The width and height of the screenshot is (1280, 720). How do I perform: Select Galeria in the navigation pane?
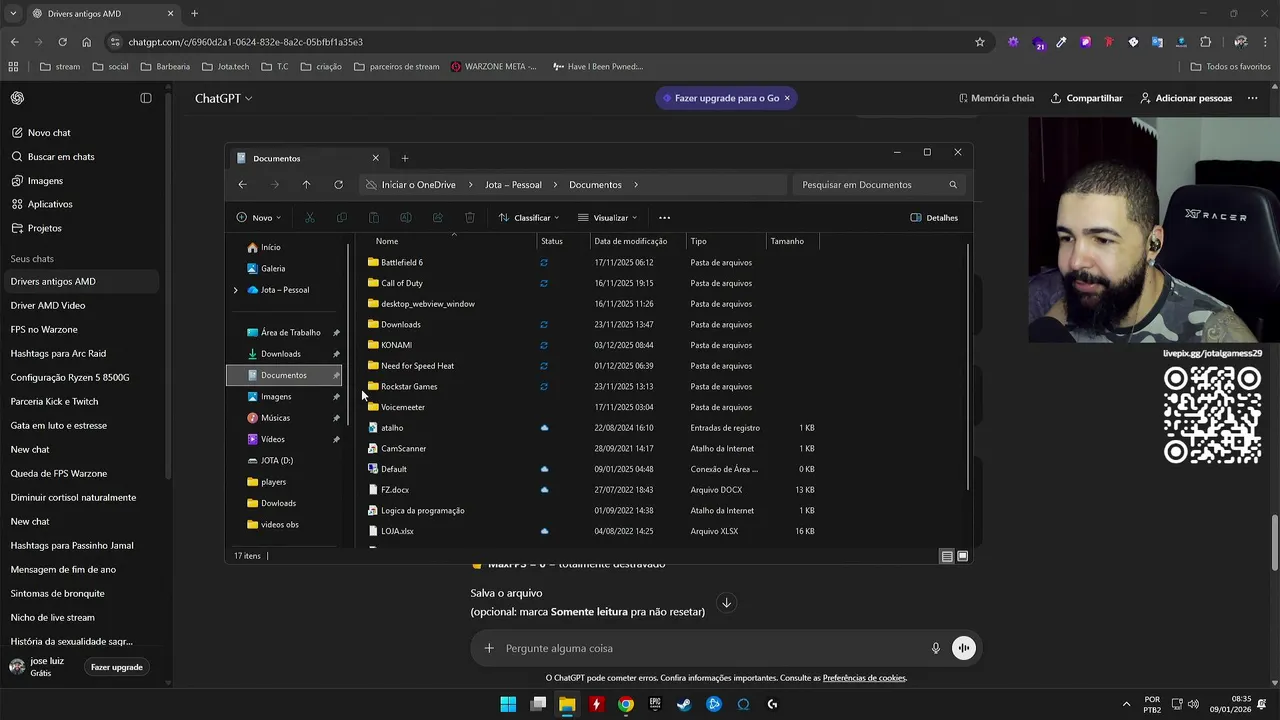point(266,268)
